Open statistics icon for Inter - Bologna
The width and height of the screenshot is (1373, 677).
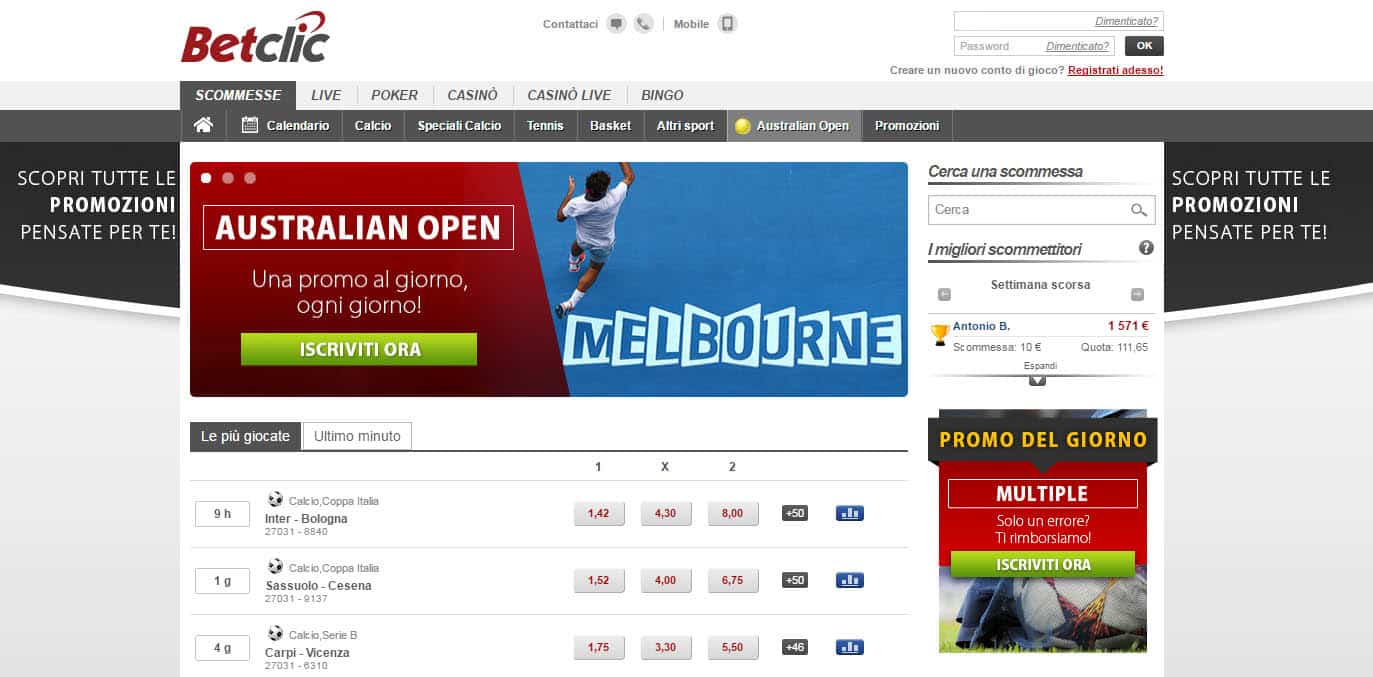849,514
